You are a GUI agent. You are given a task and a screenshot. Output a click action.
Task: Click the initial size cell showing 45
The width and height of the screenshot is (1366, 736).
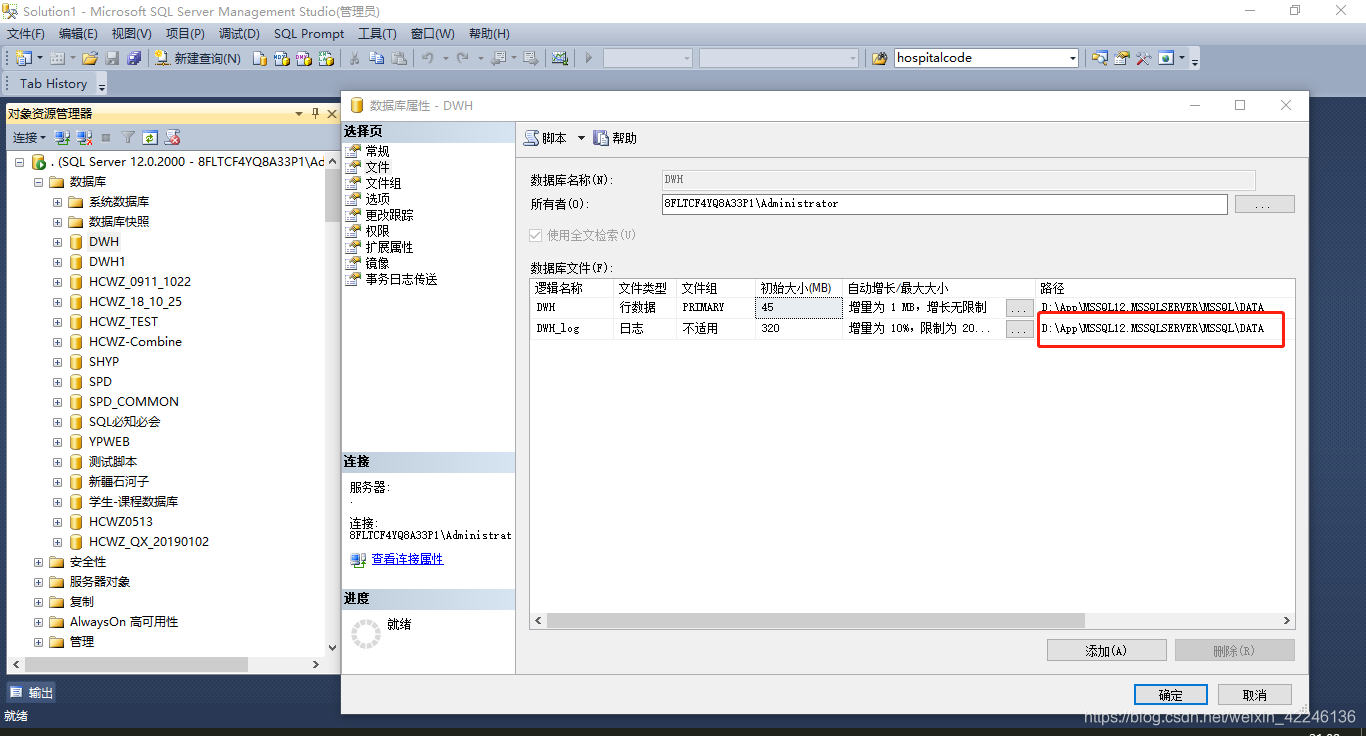(x=798, y=308)
